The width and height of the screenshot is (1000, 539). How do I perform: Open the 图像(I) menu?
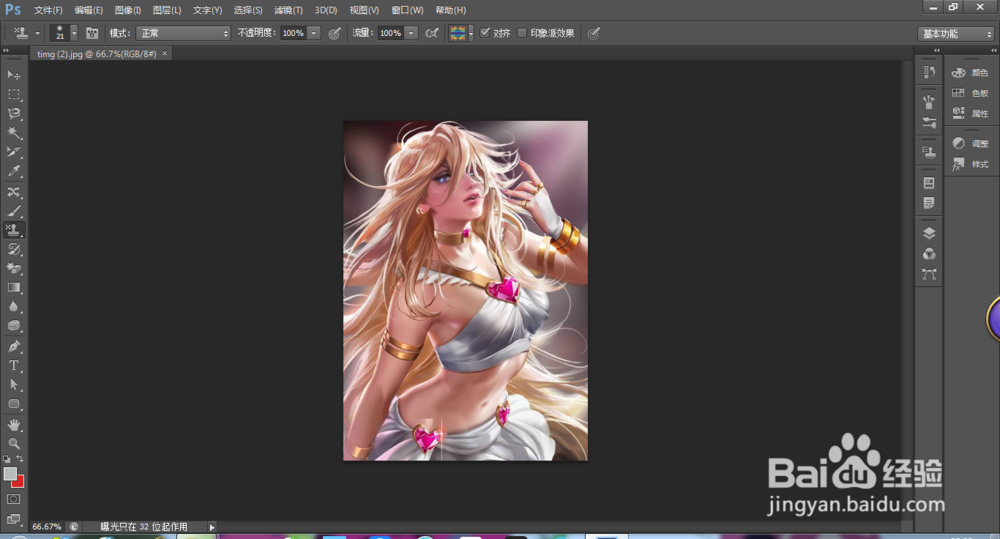pos(128,10)
